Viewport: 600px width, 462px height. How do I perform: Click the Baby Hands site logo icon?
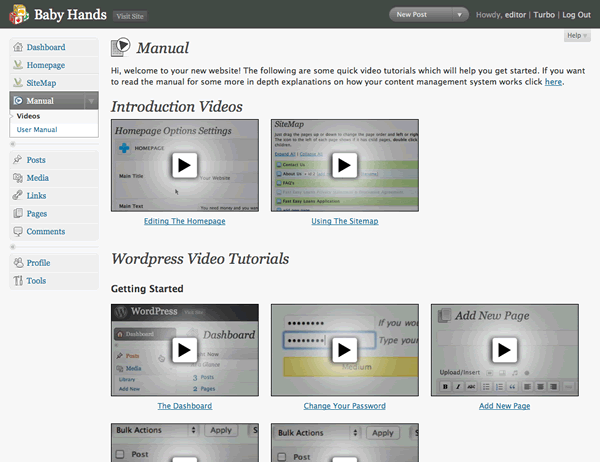click(19, 14)
